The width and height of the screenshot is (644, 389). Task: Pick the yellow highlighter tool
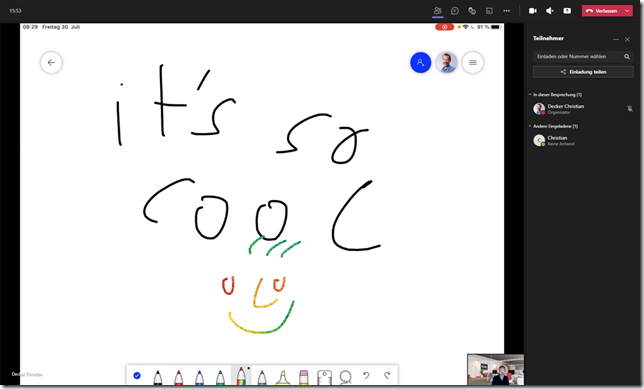click(x=283, y=377)
